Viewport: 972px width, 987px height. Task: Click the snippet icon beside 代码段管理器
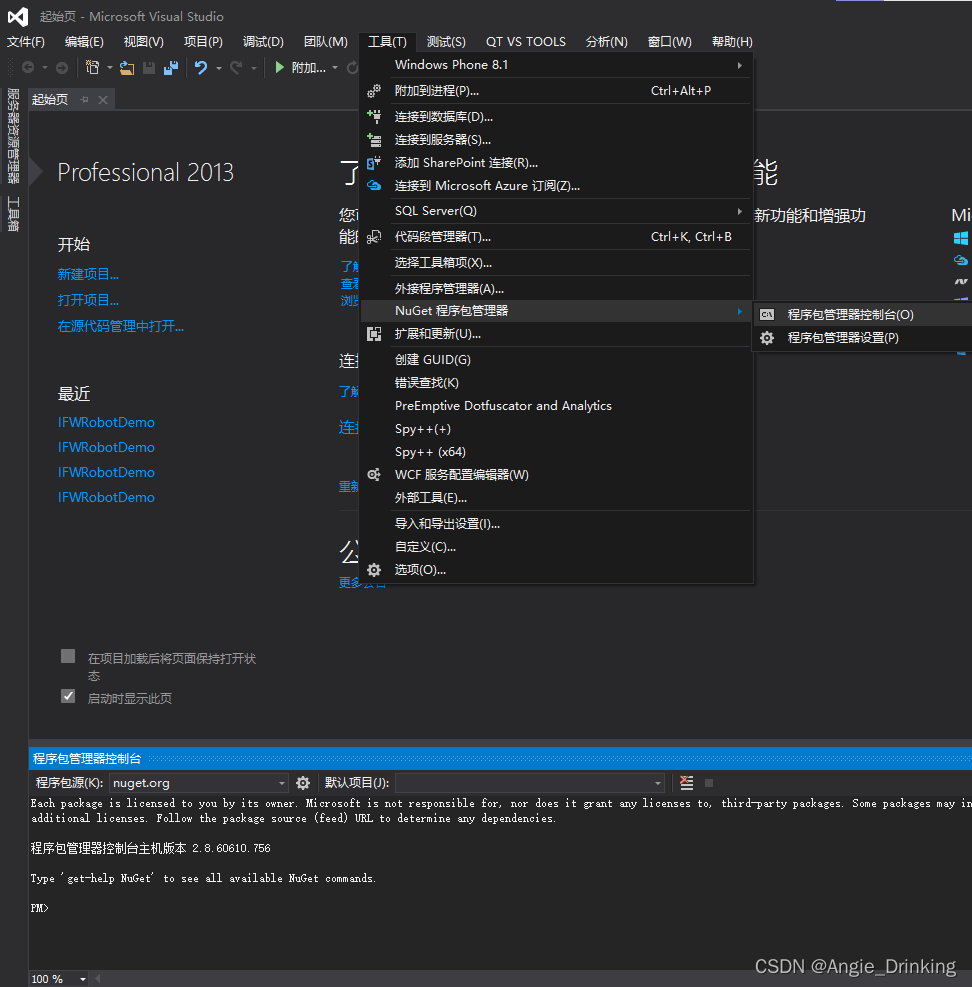374,237
